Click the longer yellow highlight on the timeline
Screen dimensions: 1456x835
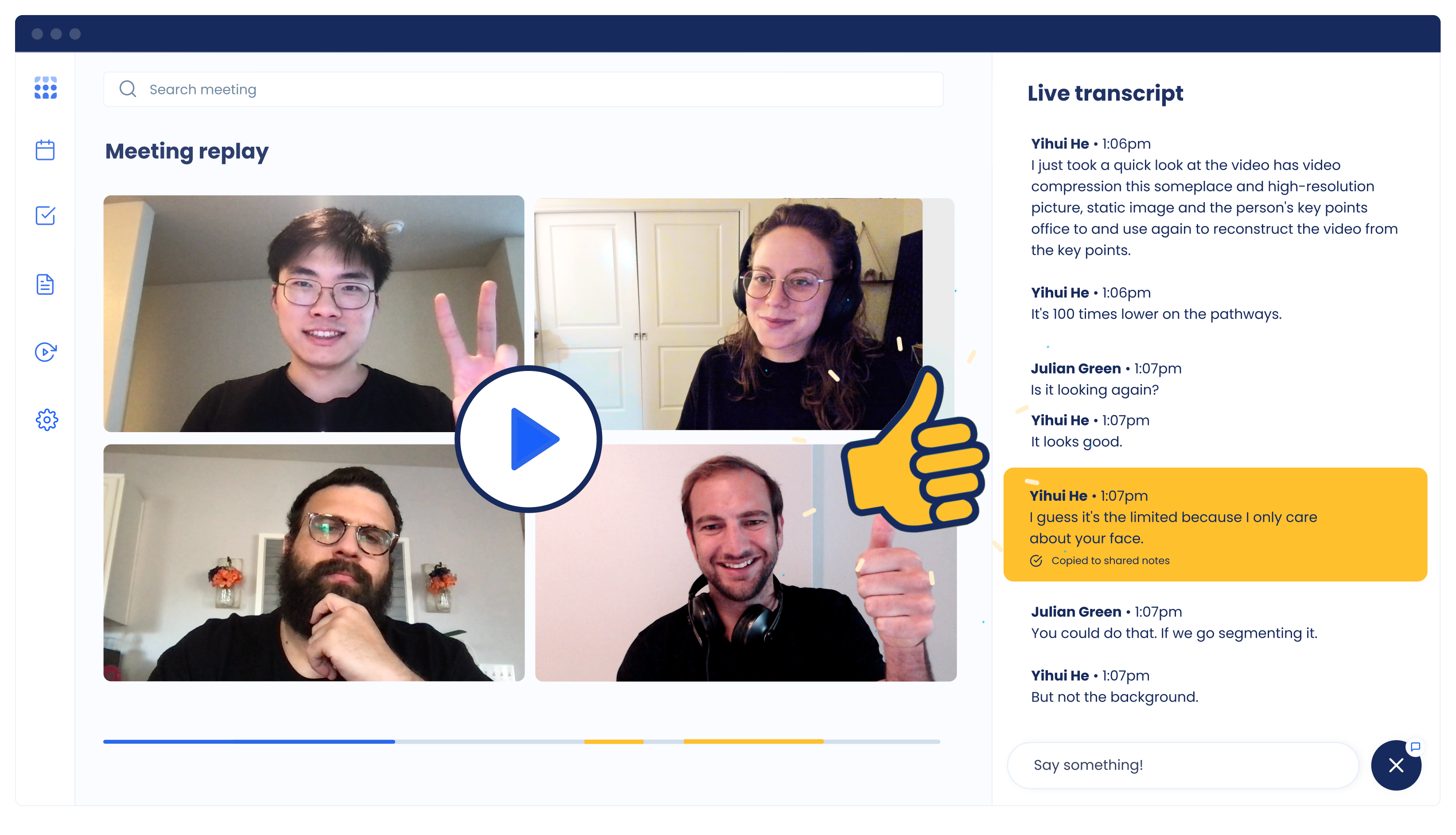[753, 741]
